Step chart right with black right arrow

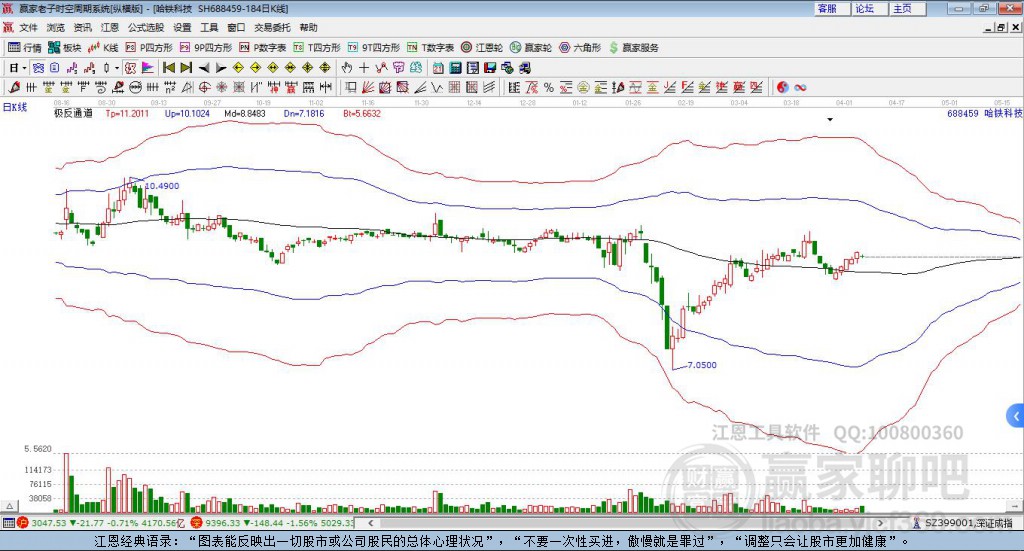tap(221, 68)
